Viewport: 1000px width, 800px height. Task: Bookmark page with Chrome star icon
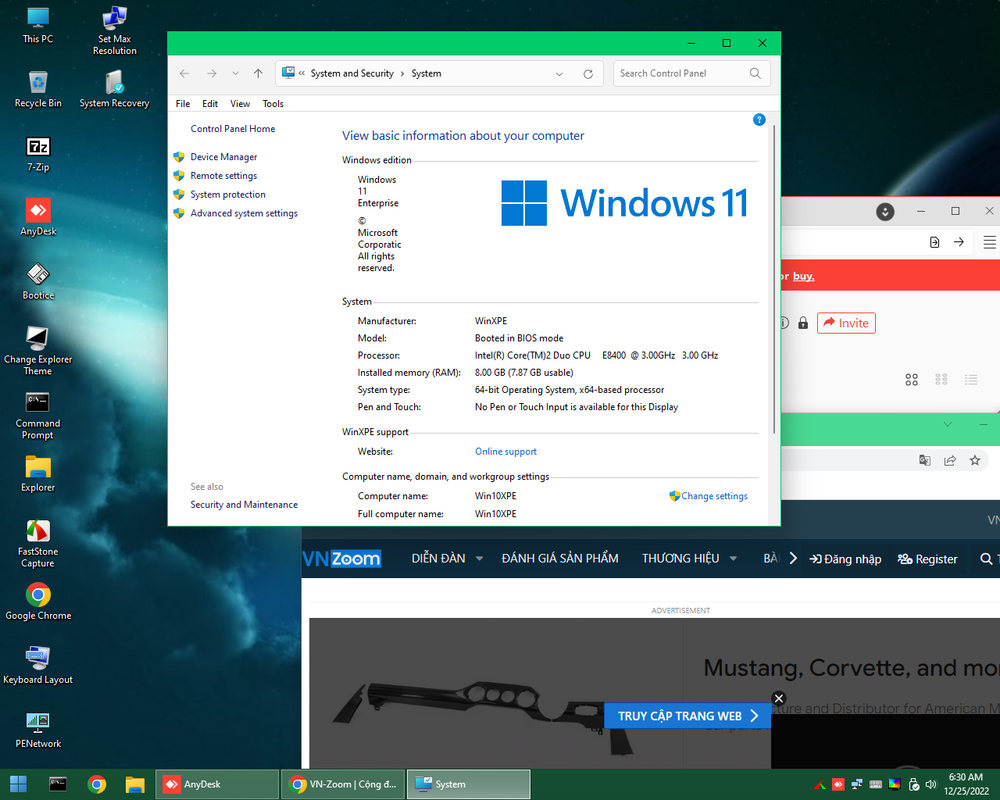974,460
